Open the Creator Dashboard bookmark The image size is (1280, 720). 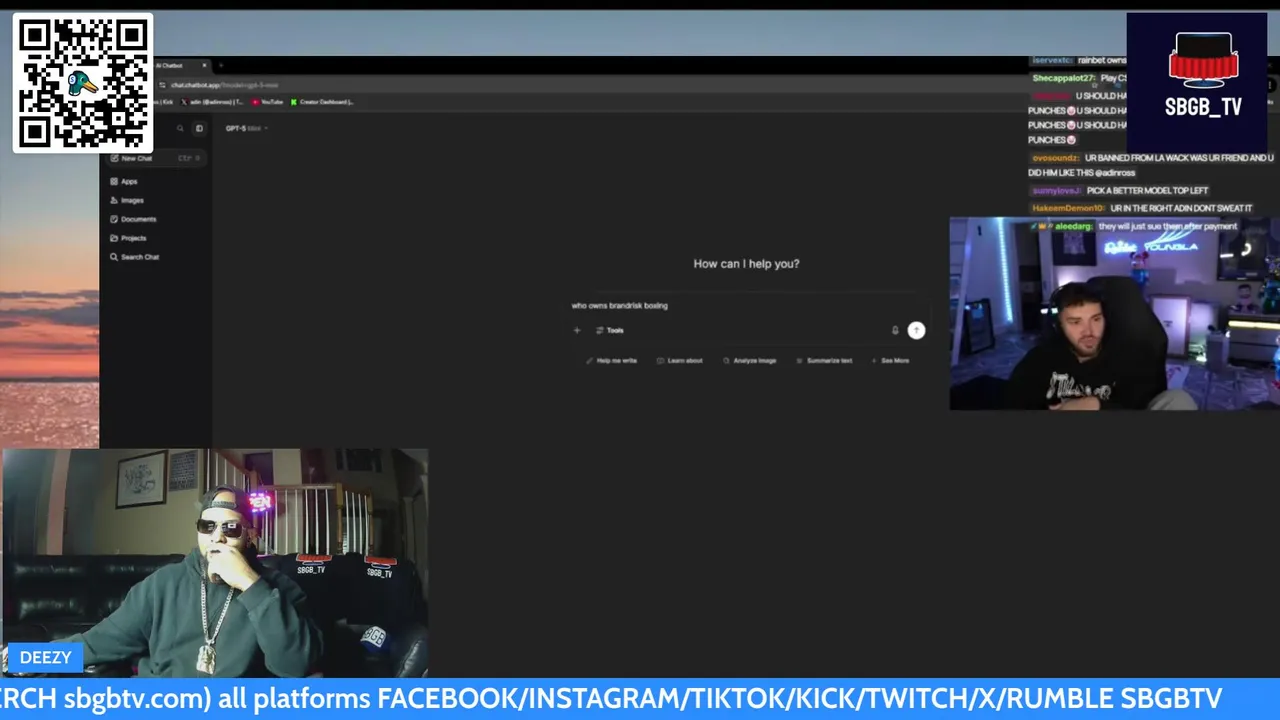pos(322,102)
